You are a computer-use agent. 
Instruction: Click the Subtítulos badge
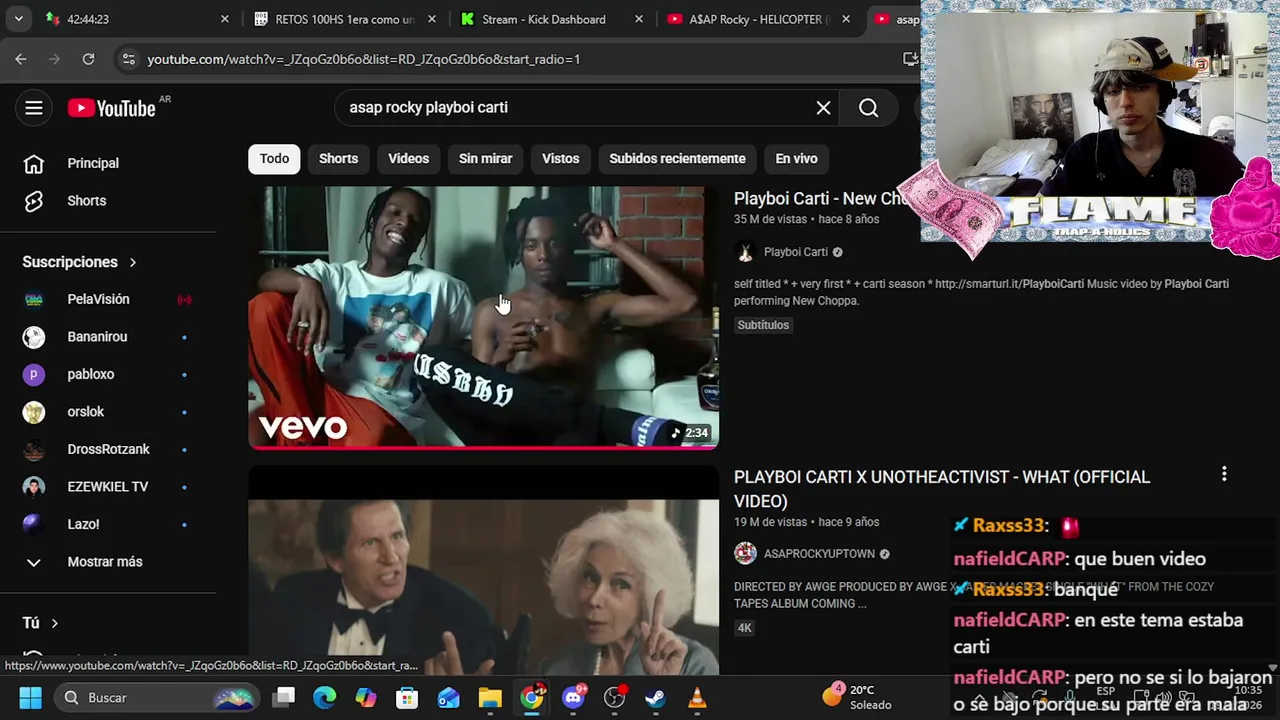point(763,325)
